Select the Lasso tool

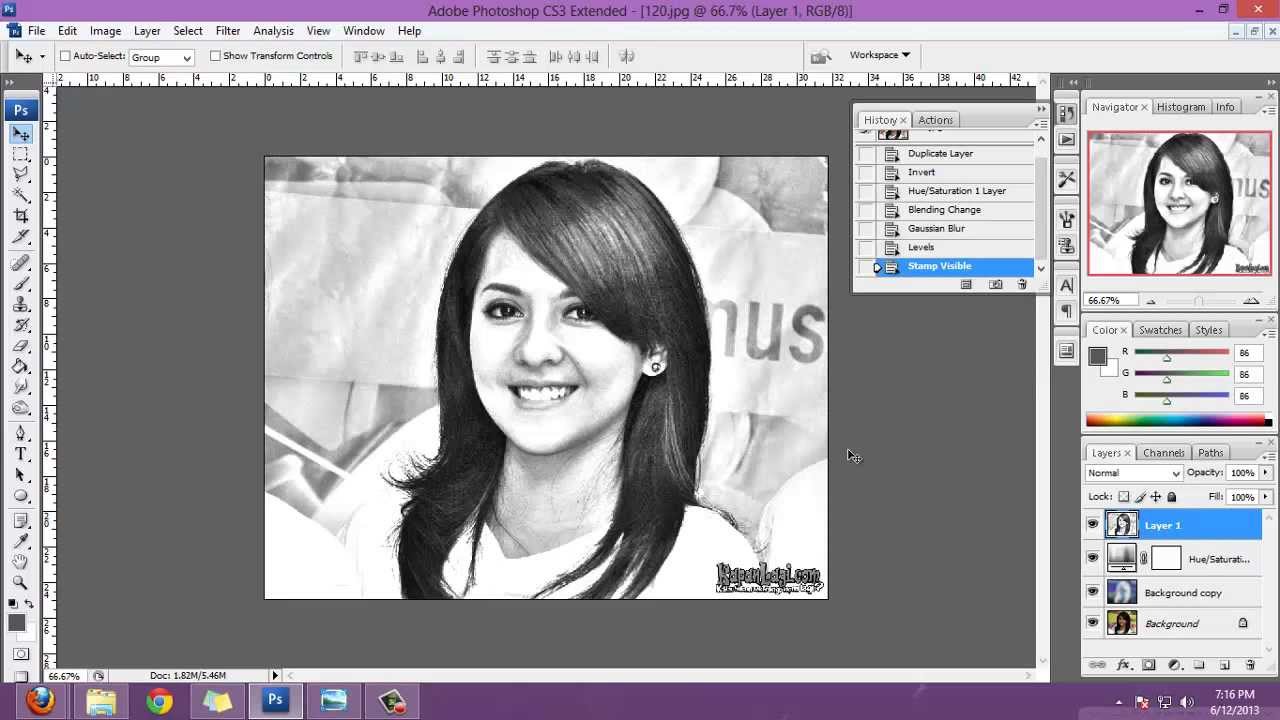pyautogui.click(x=21, y=174)
